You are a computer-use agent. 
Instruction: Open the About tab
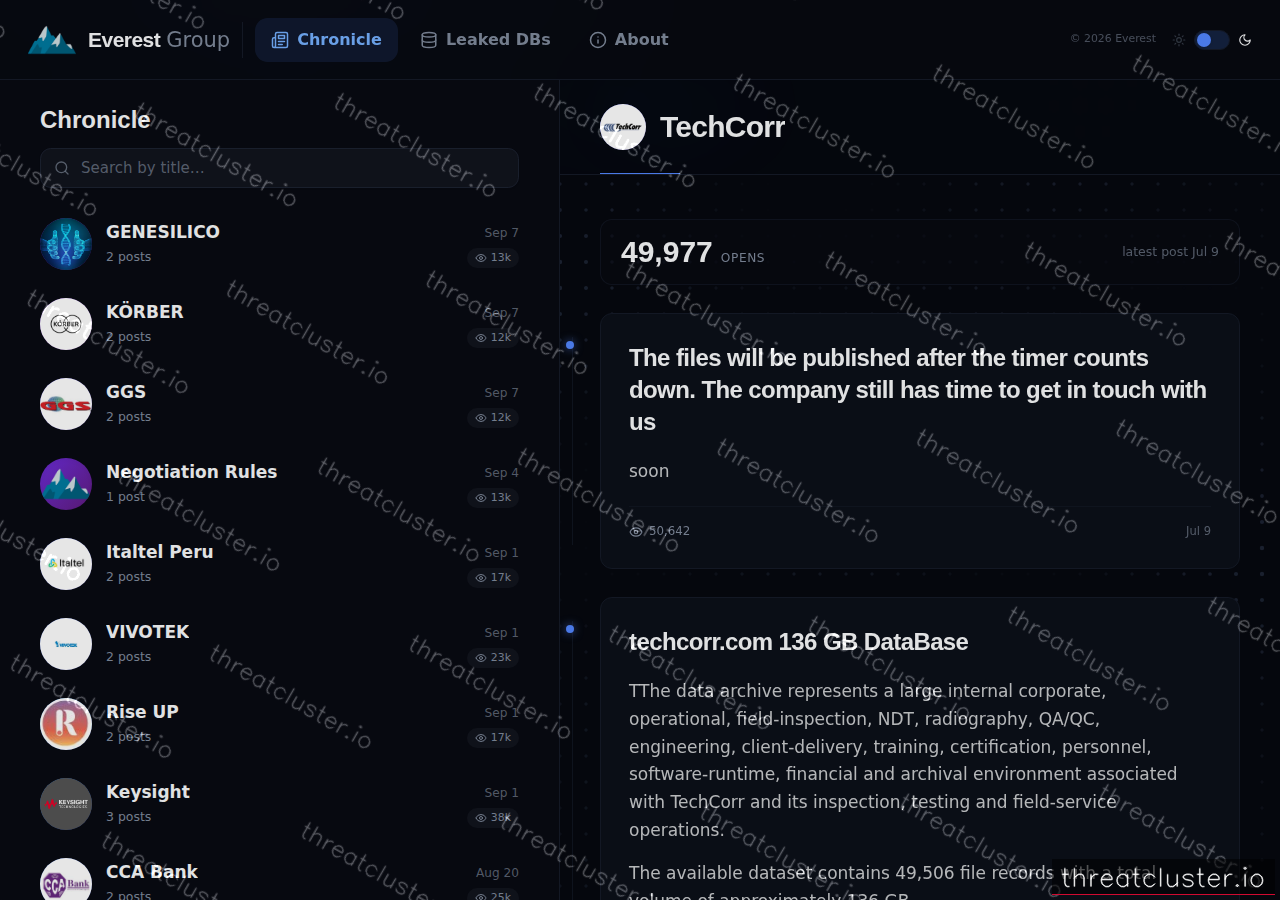(x=628, y=40)
